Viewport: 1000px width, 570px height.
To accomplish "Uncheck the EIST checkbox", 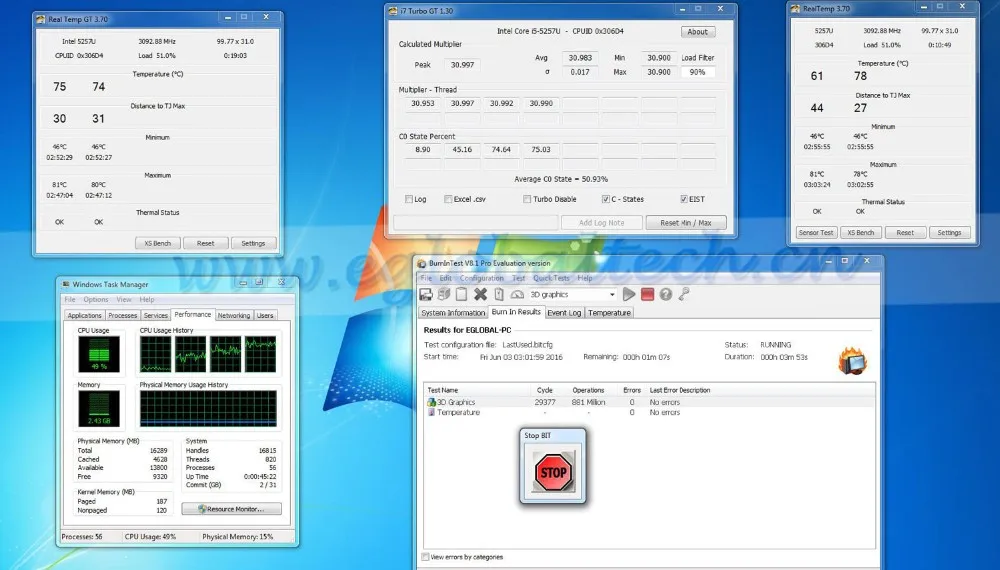I will tap(684, 199).
